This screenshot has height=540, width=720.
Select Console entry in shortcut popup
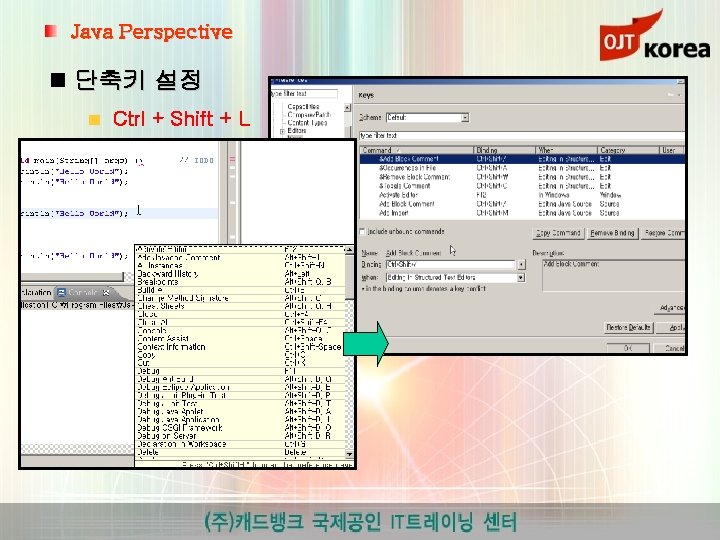click(240, 331)
